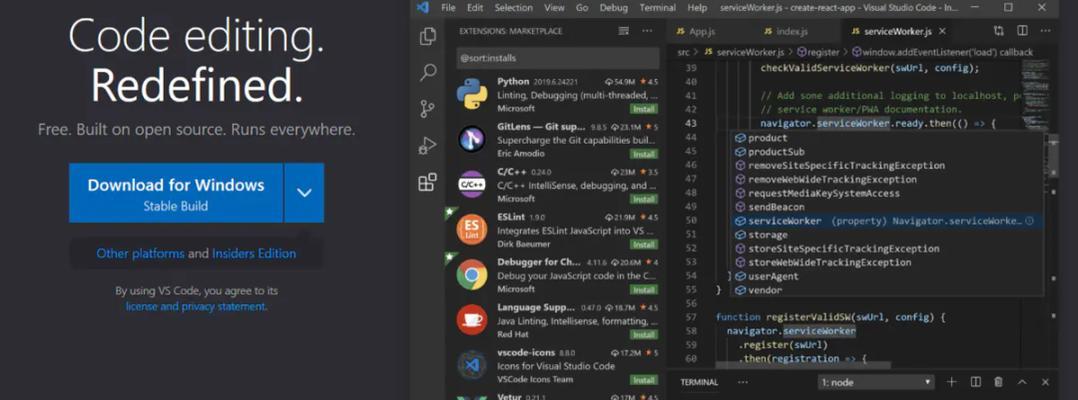Click the Python extension icon
Viewport: 1078px width, 400px height.
coord(472,95)
